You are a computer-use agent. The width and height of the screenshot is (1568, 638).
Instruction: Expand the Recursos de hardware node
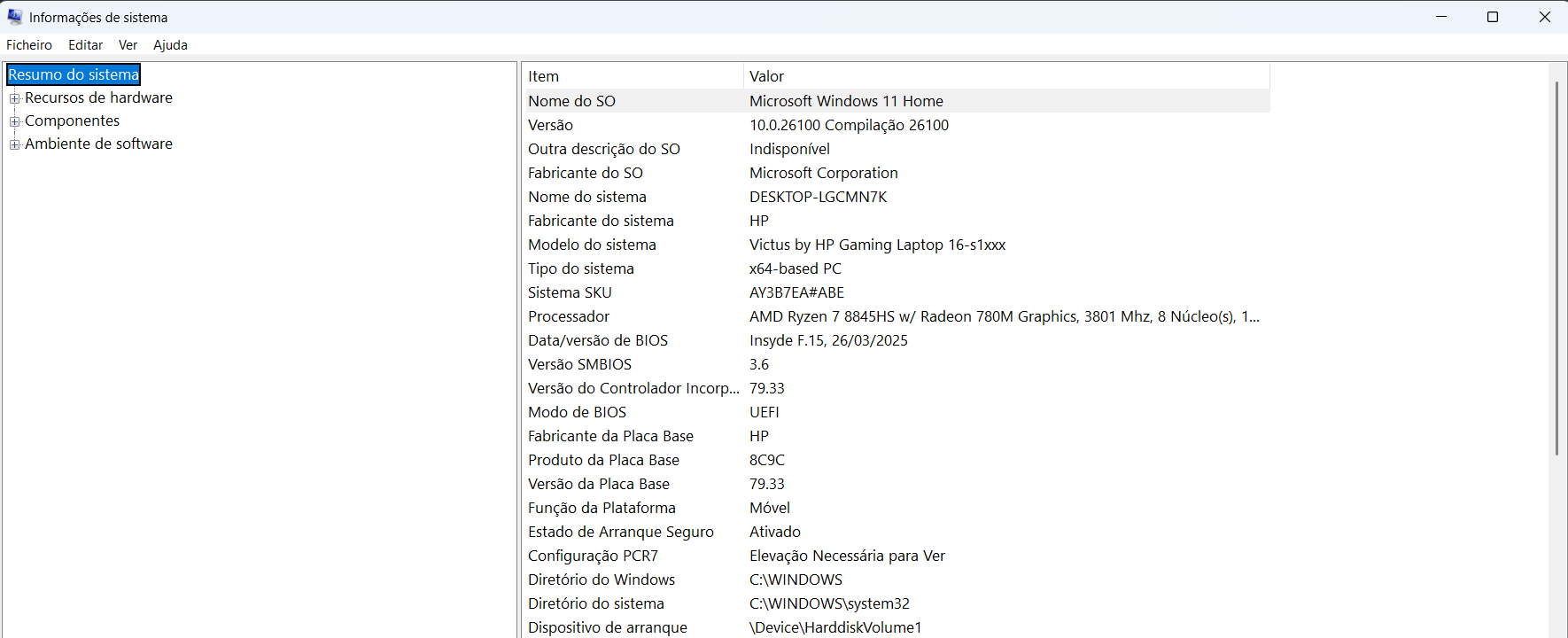(14, 98)
